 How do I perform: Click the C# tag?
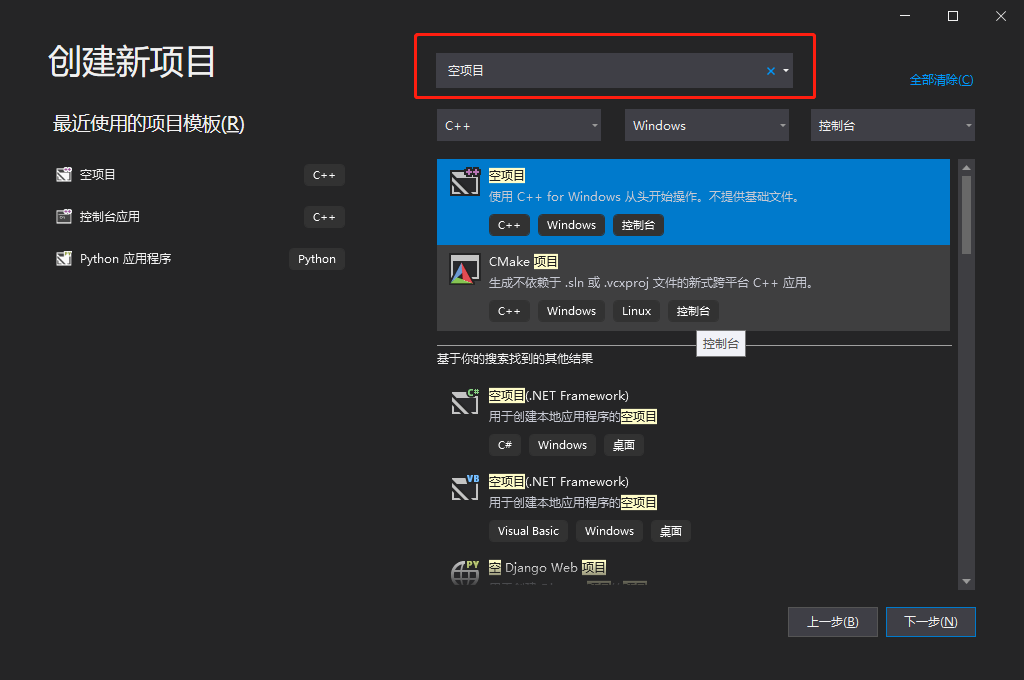[x=505, y=445]
